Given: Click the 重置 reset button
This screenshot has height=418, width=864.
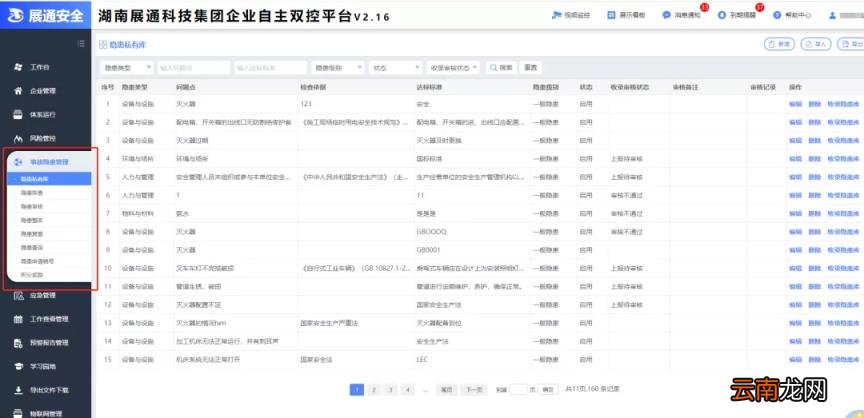Looking at the screenshot, I should tap(531, 68).
